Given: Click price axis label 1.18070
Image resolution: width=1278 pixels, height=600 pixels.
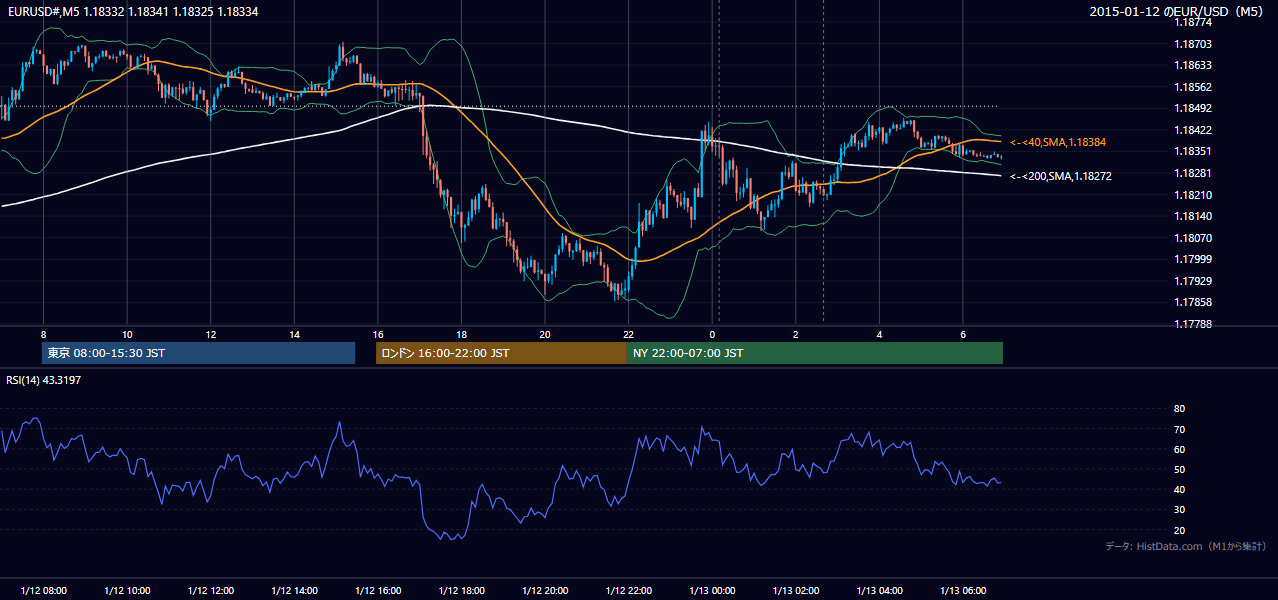Looking at the screenshot, I should [x=1193, y=238].
